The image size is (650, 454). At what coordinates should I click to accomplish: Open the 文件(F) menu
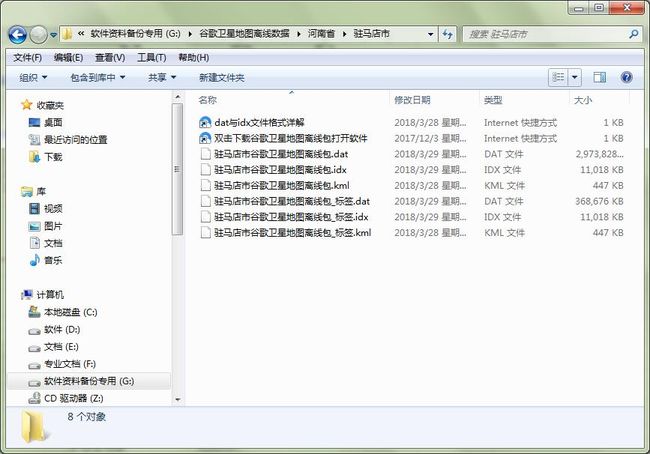coord(27,58)
